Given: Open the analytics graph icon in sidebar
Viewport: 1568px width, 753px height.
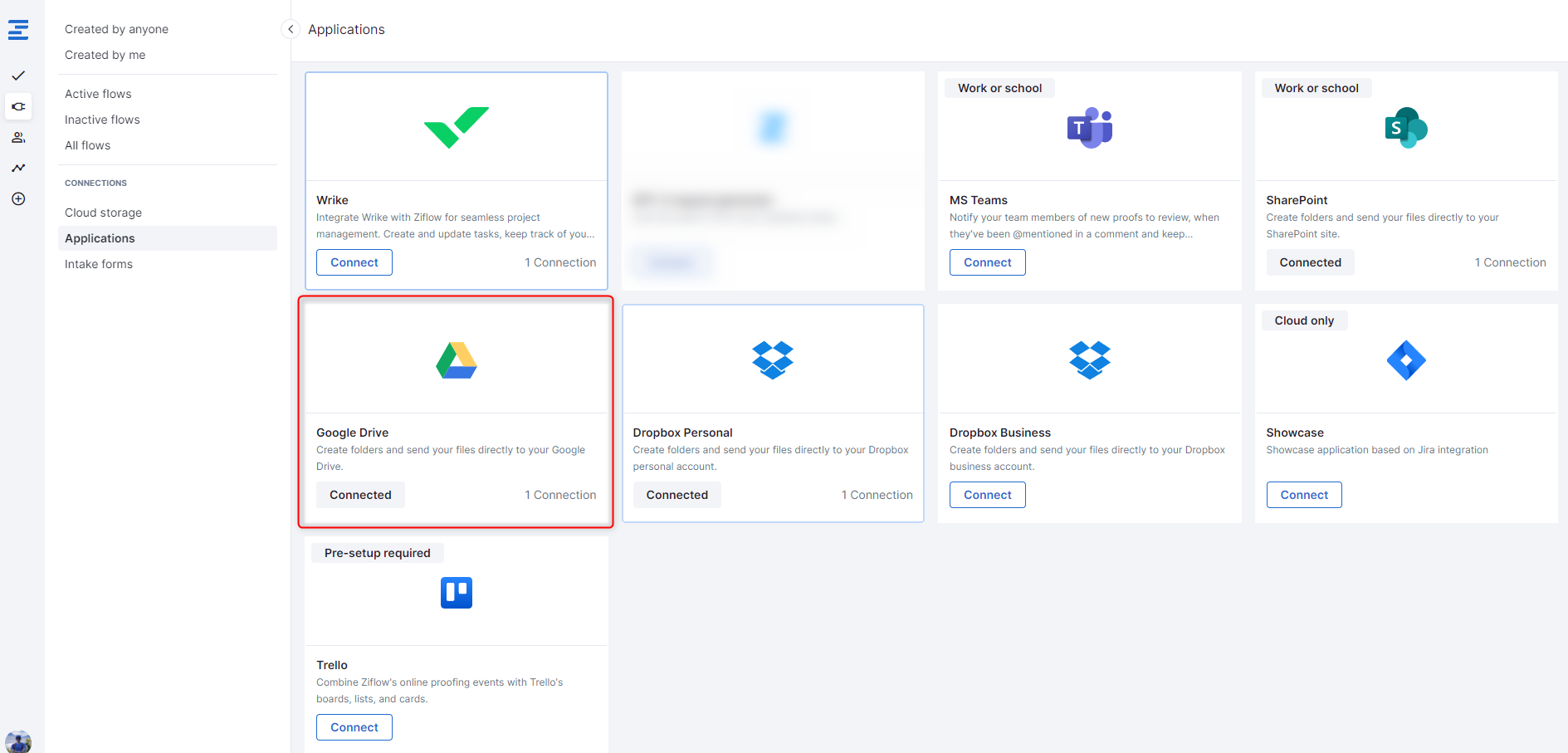Looking at the screenshot, I should 18,168.
